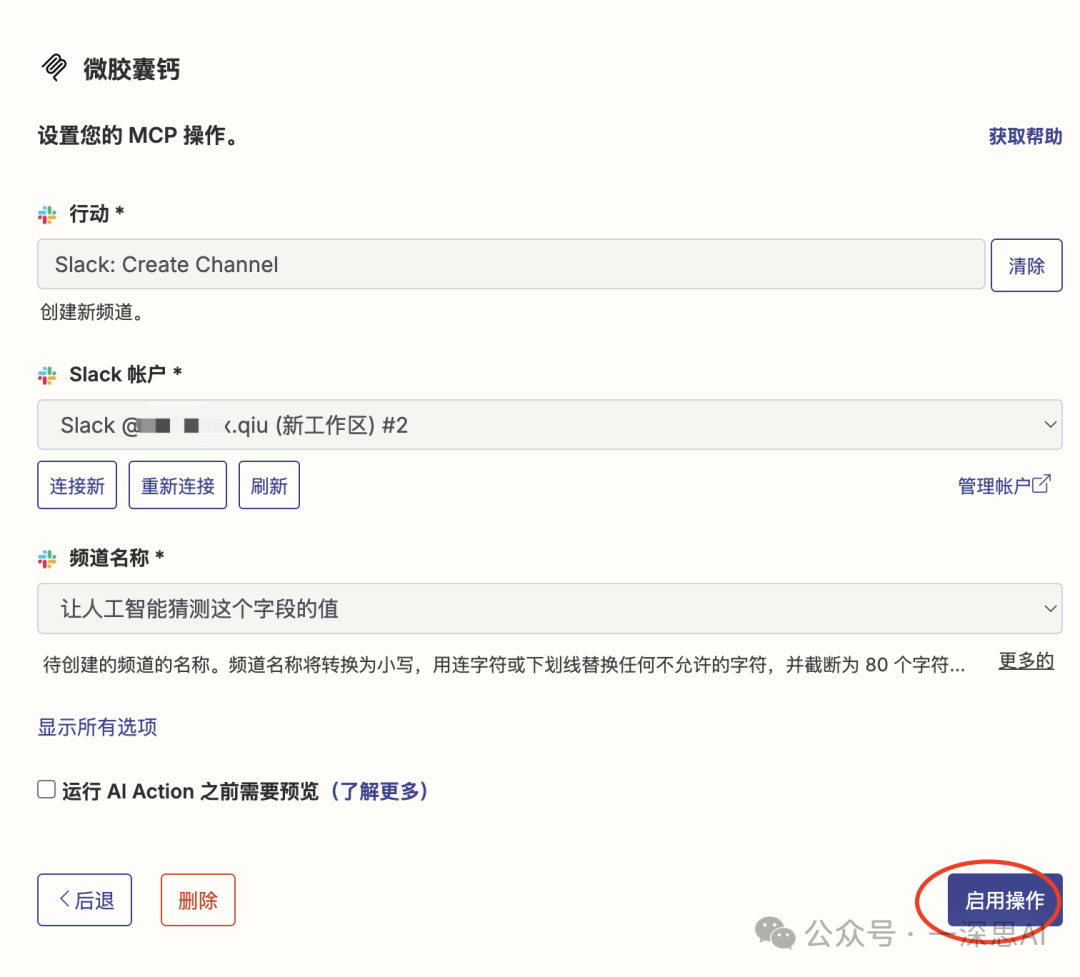Open the external link icon next to 管理帐户
1080x977 pixels.
pos(1041,484)
